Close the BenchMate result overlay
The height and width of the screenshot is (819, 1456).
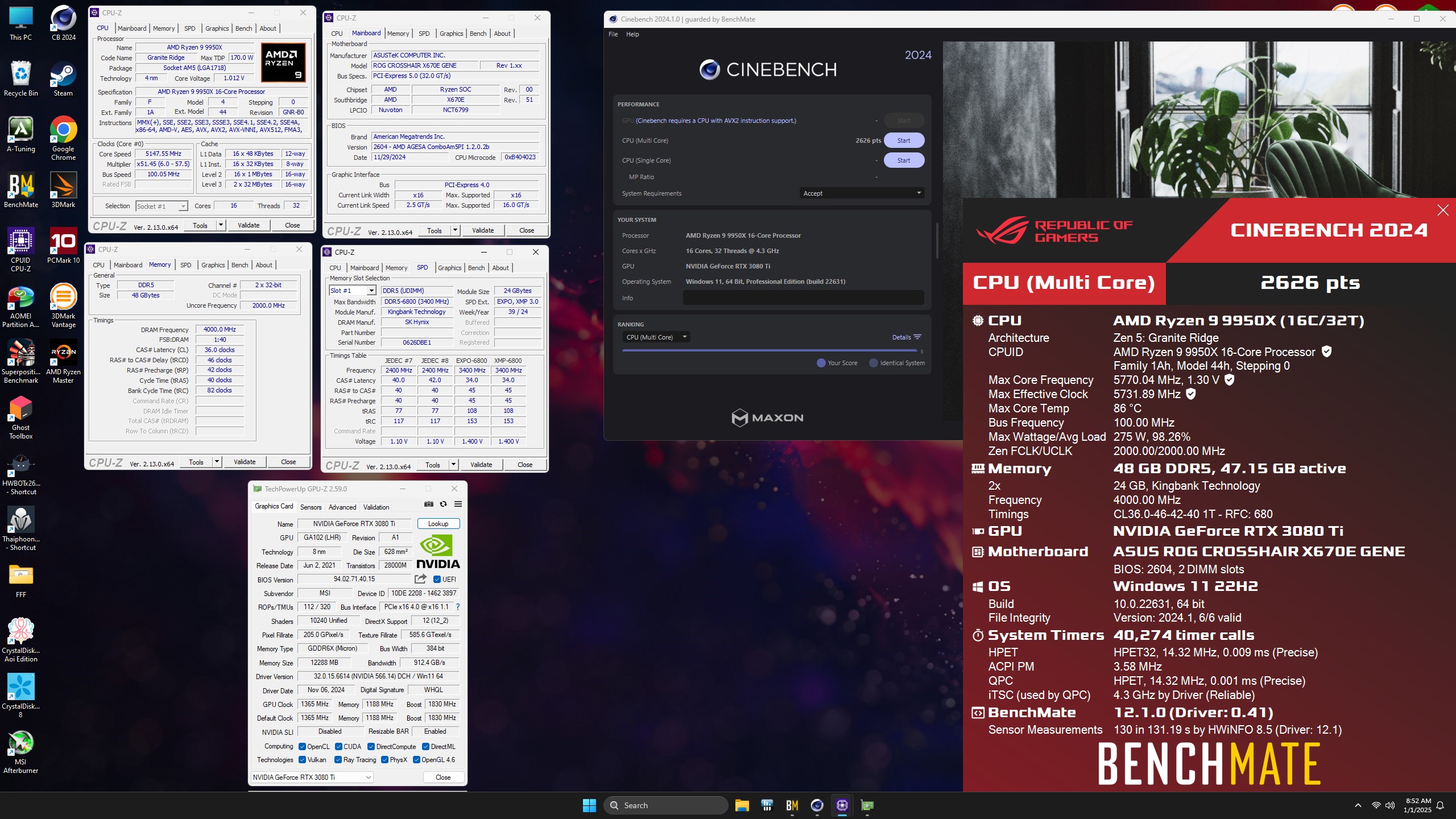pos(1443,210)
